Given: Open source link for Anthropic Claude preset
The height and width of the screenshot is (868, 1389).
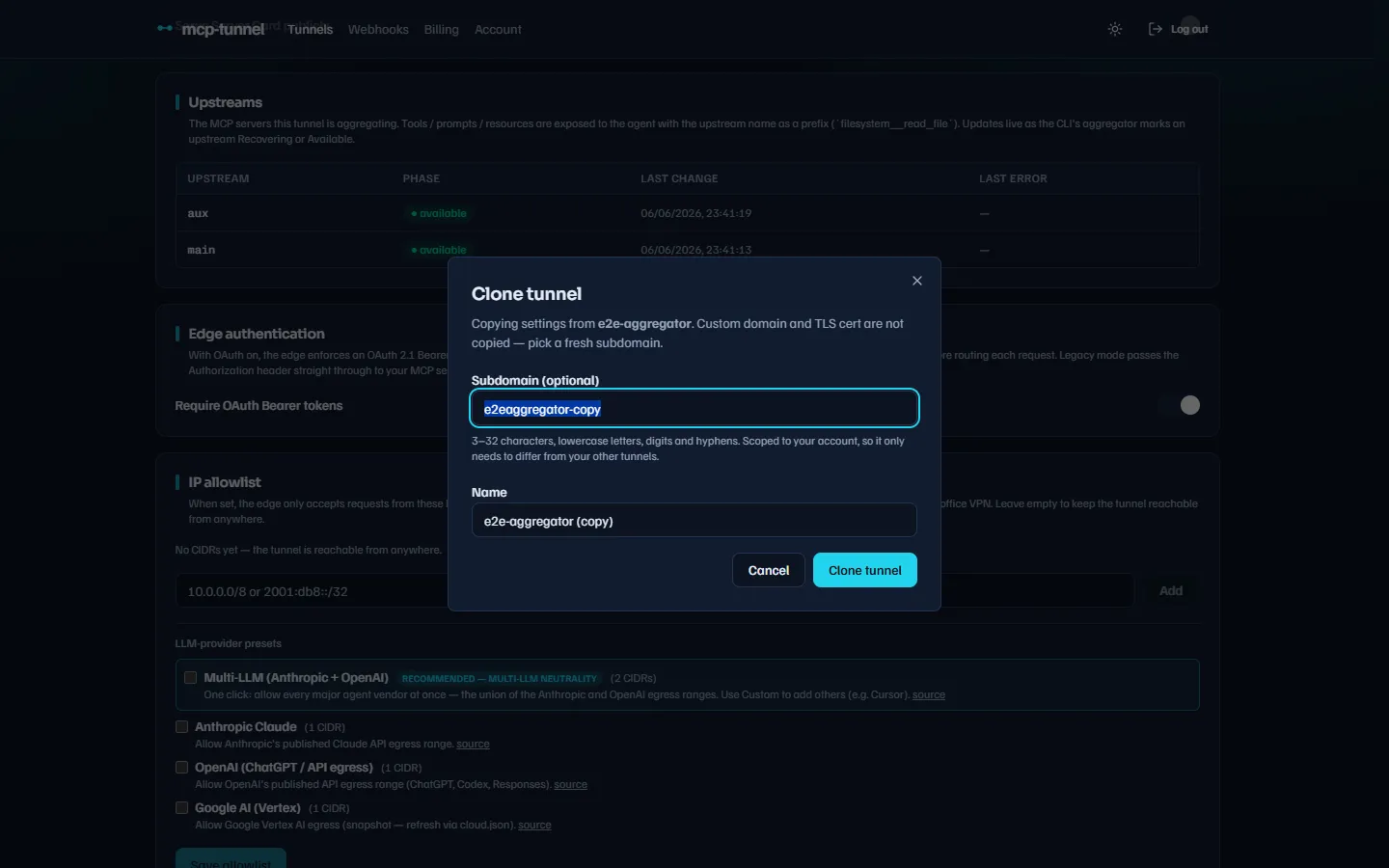Looking at the screenshot, I should 473,744.
